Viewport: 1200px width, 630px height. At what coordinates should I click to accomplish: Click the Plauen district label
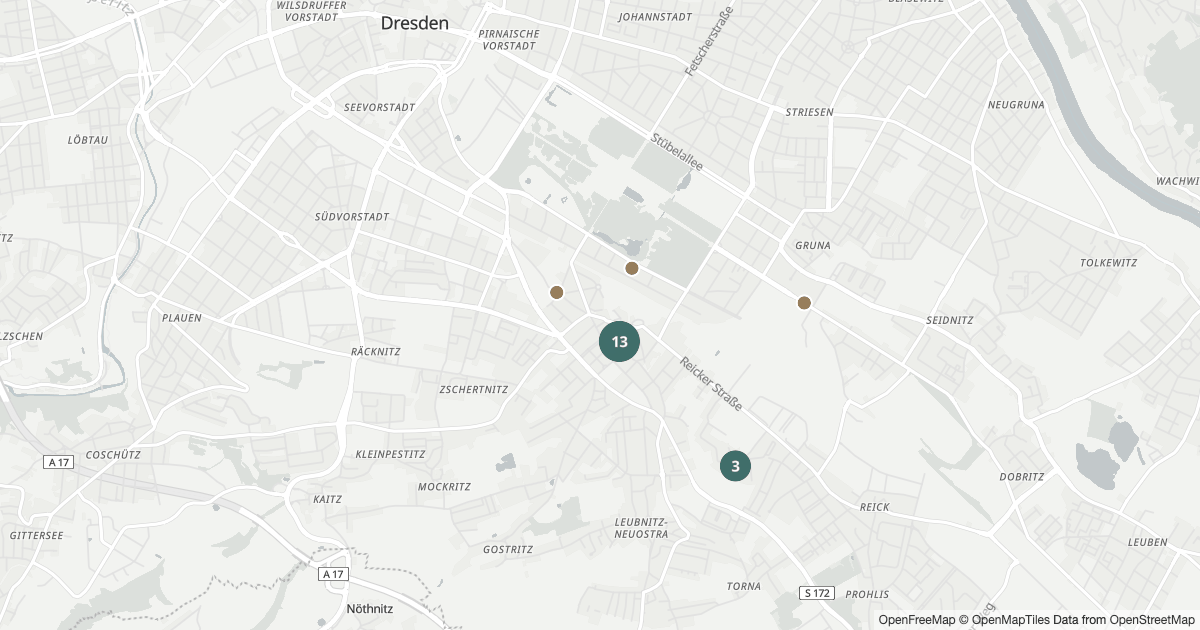coord(181,318)
